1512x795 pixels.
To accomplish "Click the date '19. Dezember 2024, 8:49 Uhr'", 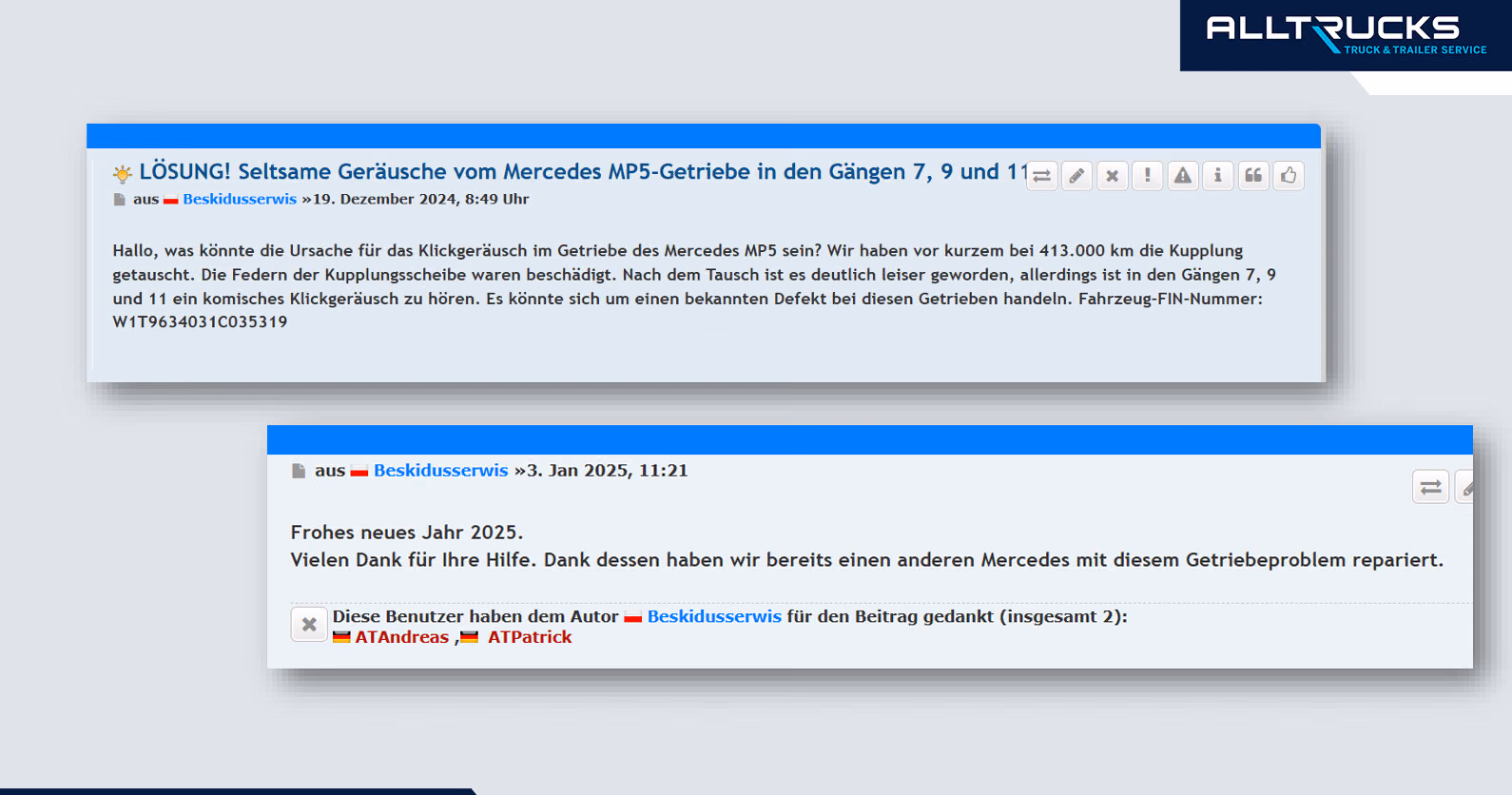I will pos(420,200).
